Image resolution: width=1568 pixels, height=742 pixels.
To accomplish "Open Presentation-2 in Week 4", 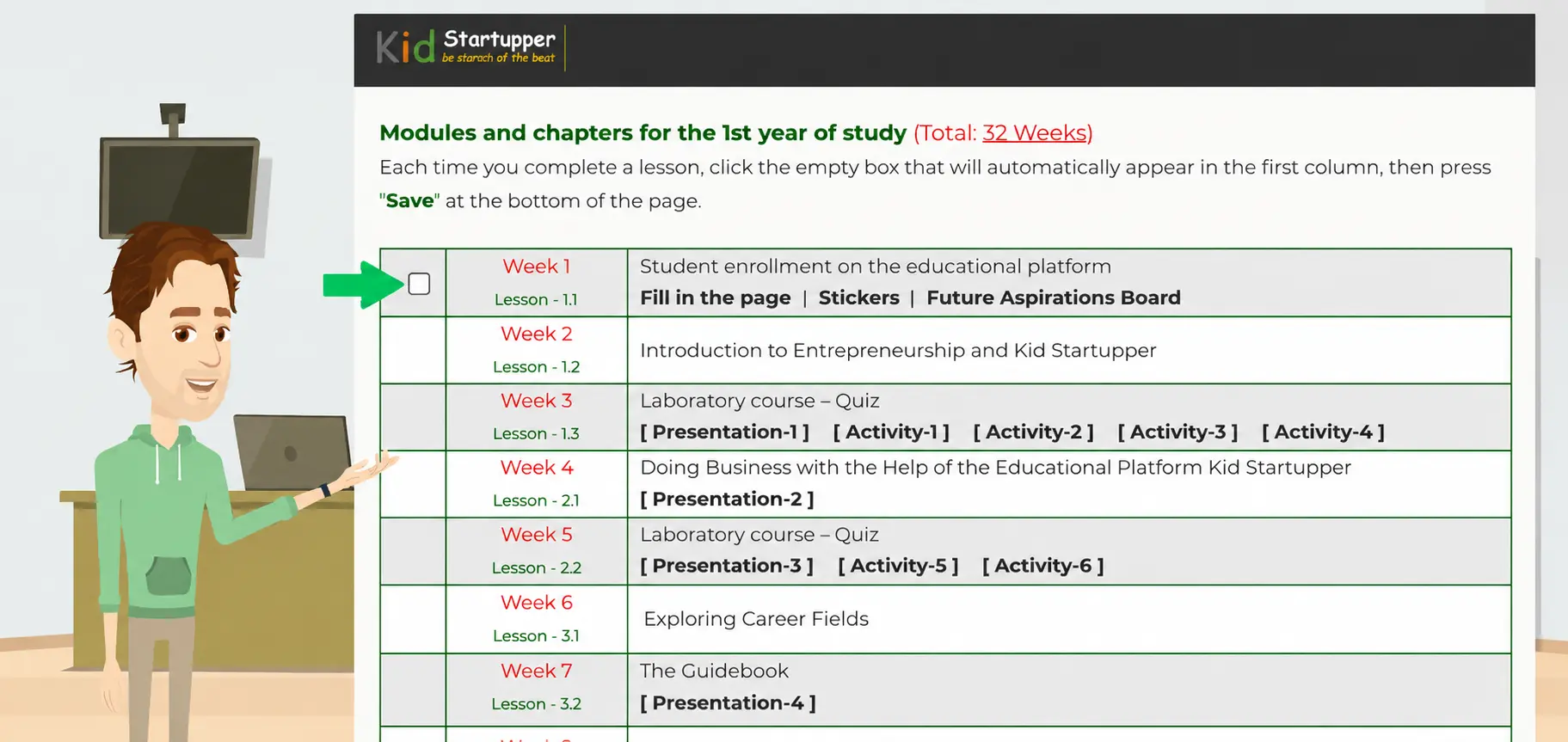I will [727, 499].
